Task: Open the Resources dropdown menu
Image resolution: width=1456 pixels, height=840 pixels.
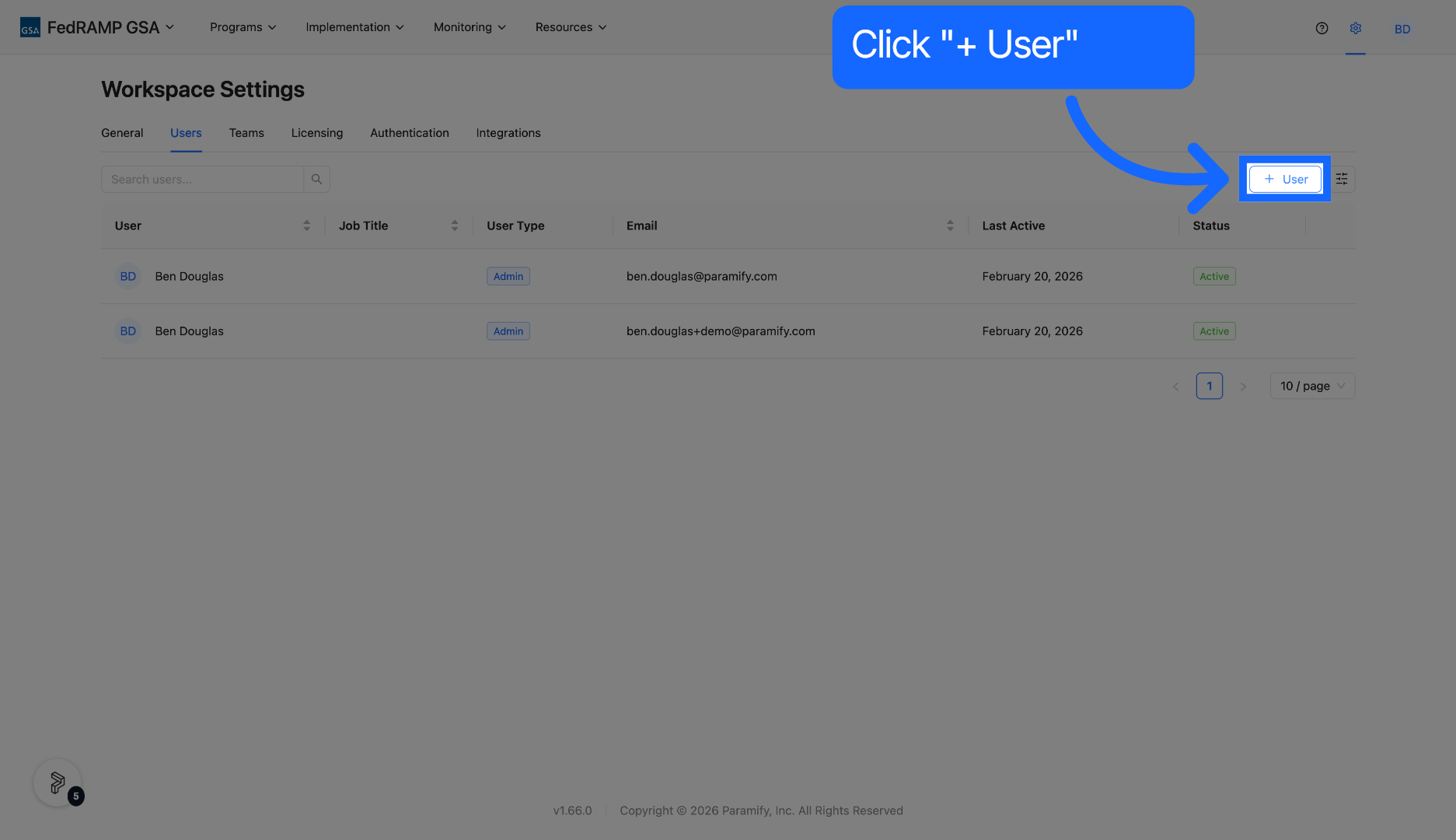Action: 571,27
